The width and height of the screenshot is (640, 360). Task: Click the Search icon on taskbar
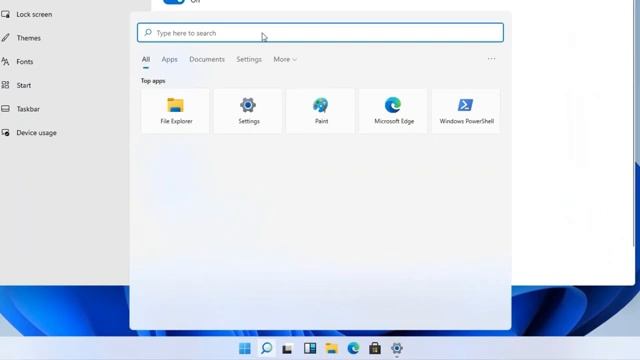point(267,348)
